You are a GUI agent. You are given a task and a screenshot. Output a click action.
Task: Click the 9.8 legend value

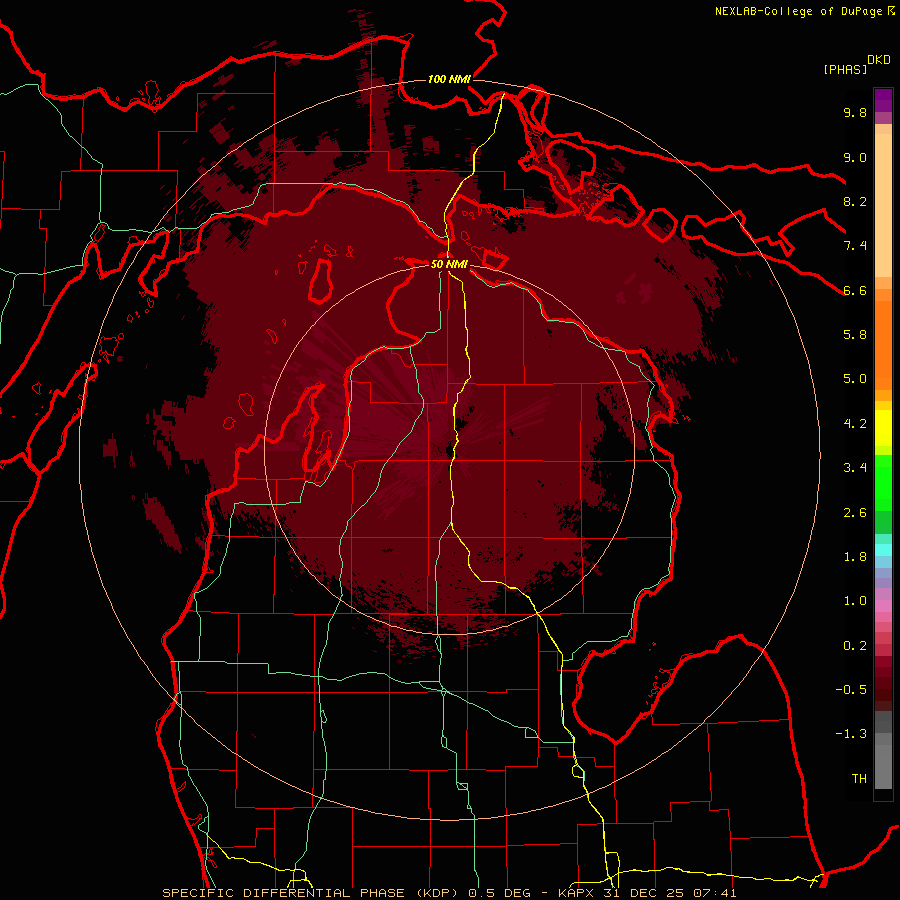click(x=855, y=112)
